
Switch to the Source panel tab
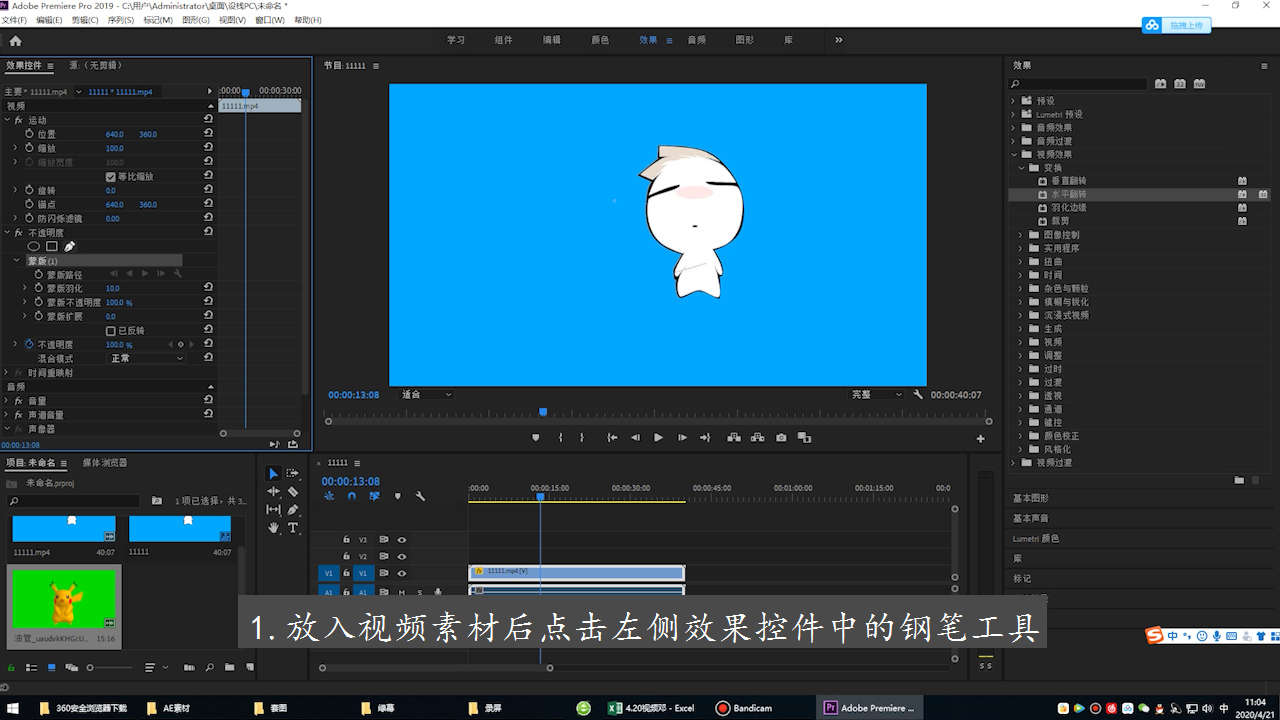click(x=96, y=65)
